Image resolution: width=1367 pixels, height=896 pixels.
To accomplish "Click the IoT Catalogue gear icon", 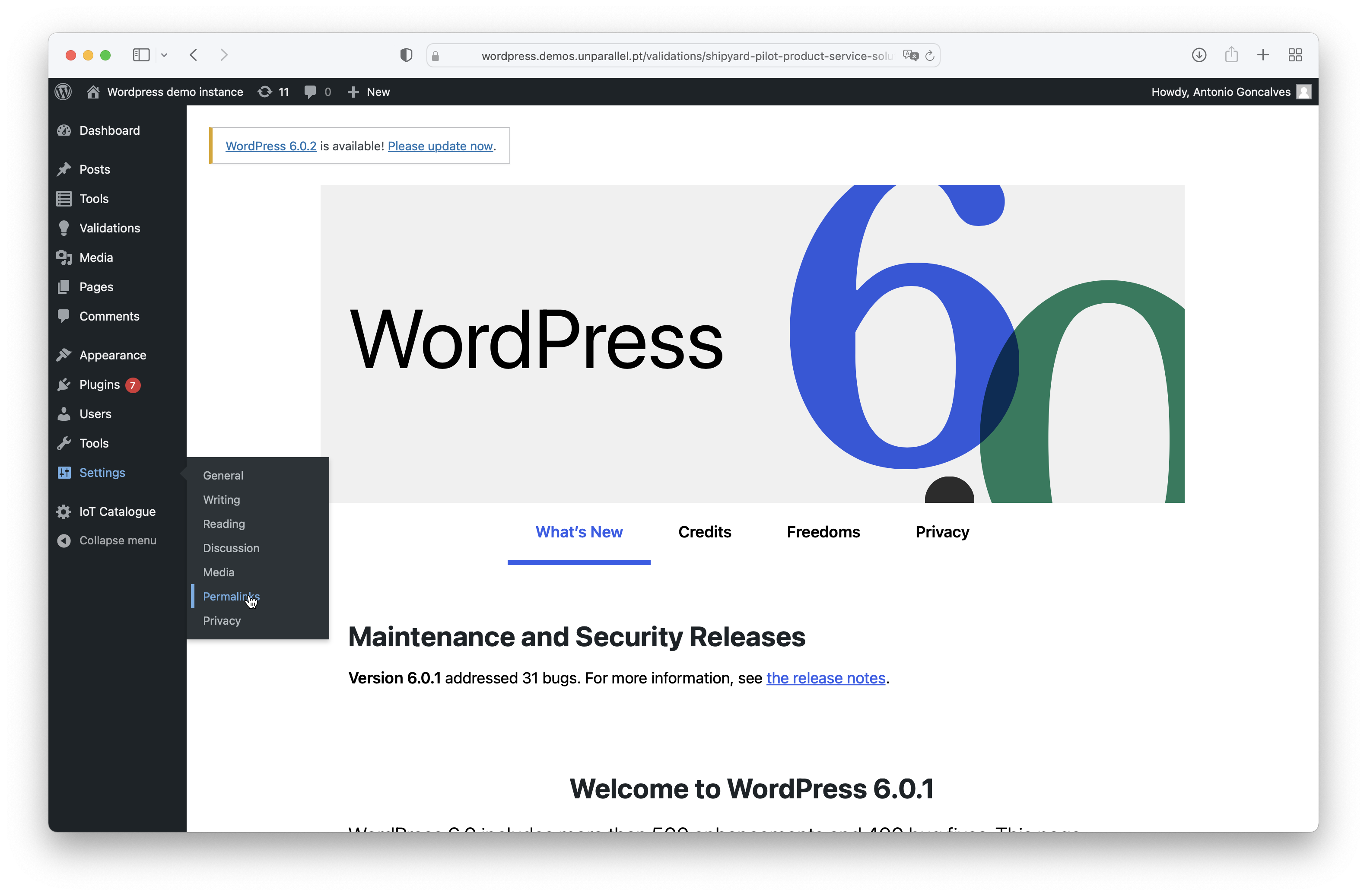I will click(x=64, y=511).
